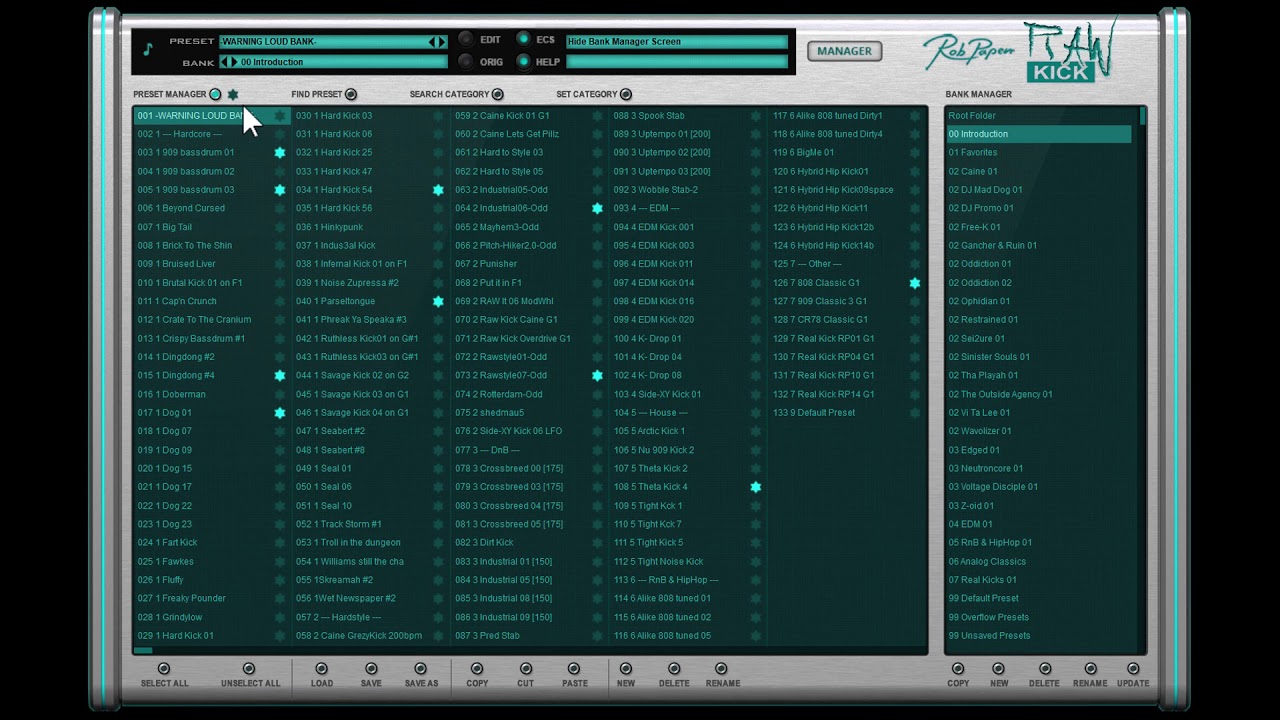Select the Preset Manager radio button
This screenshot has width=1280, height=720.
(215, 94)
